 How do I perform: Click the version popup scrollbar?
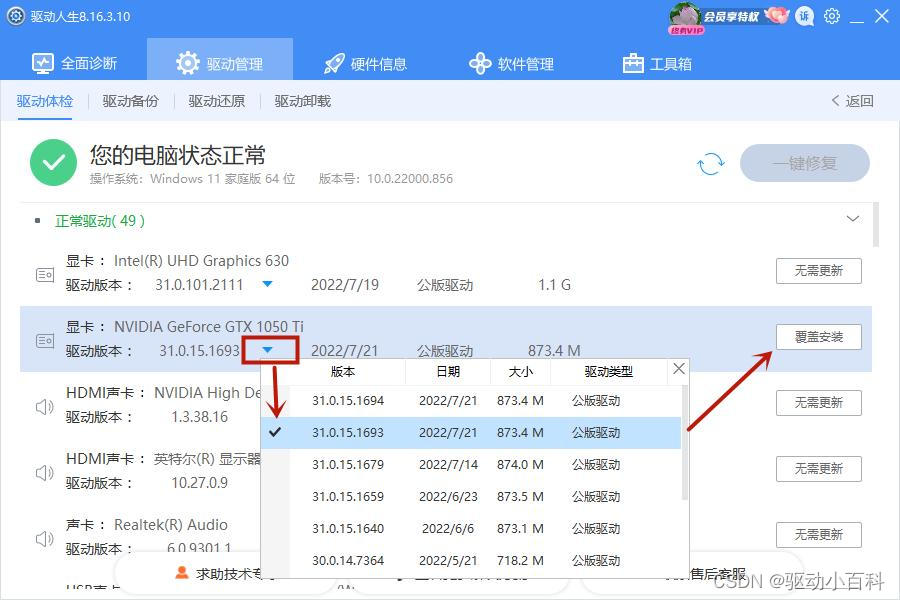coord(684,442)
